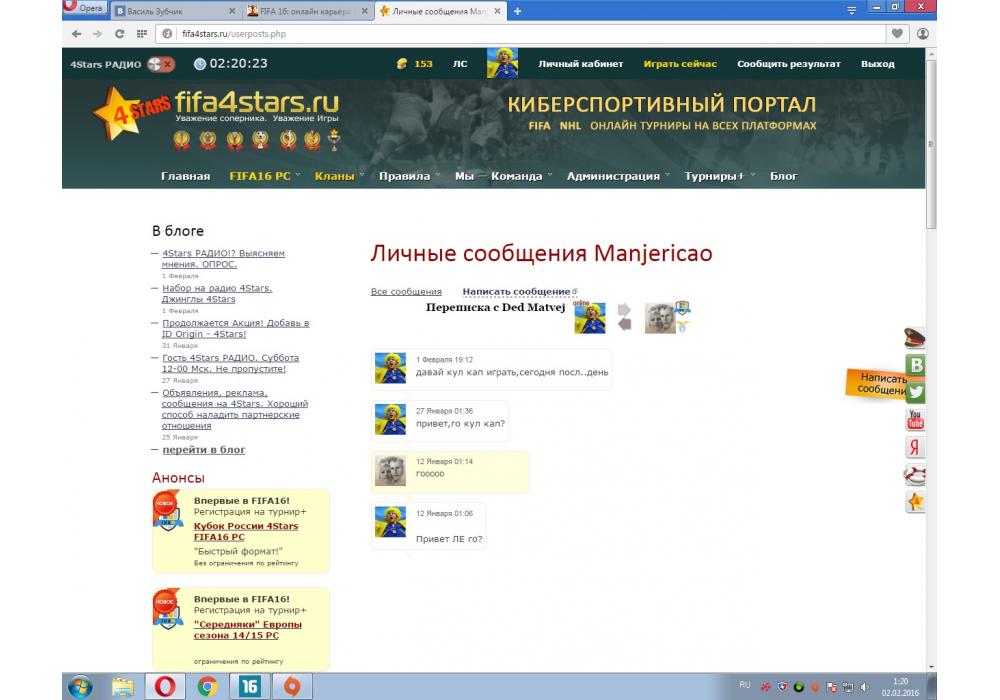Open the Турниры+ dropdown menu

point(718,176)
